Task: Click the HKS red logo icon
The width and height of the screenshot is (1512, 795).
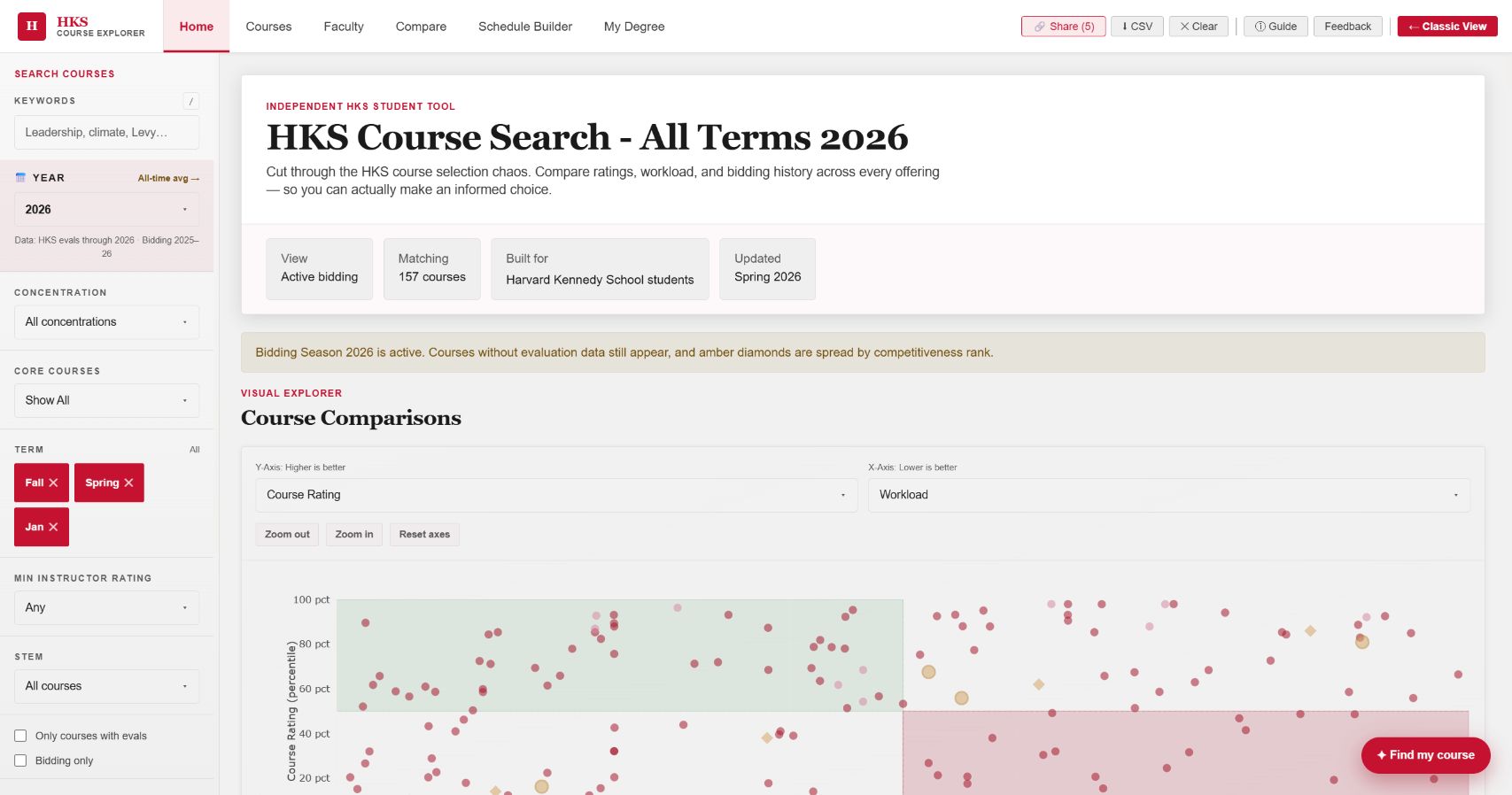Action: (32, 27)
